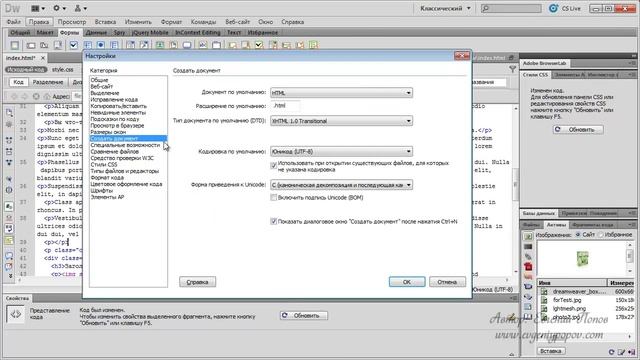
Task: Open the default document type dropdown (HTML)
Action: tap(341, 93)
